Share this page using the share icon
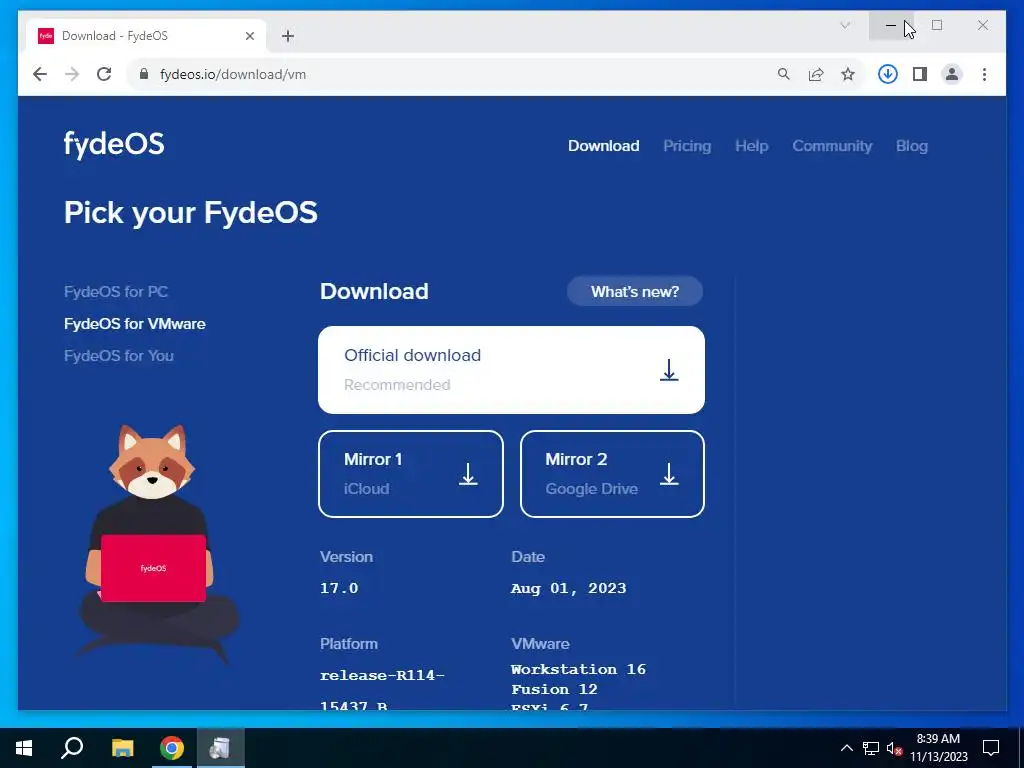 tap(816, 74)
